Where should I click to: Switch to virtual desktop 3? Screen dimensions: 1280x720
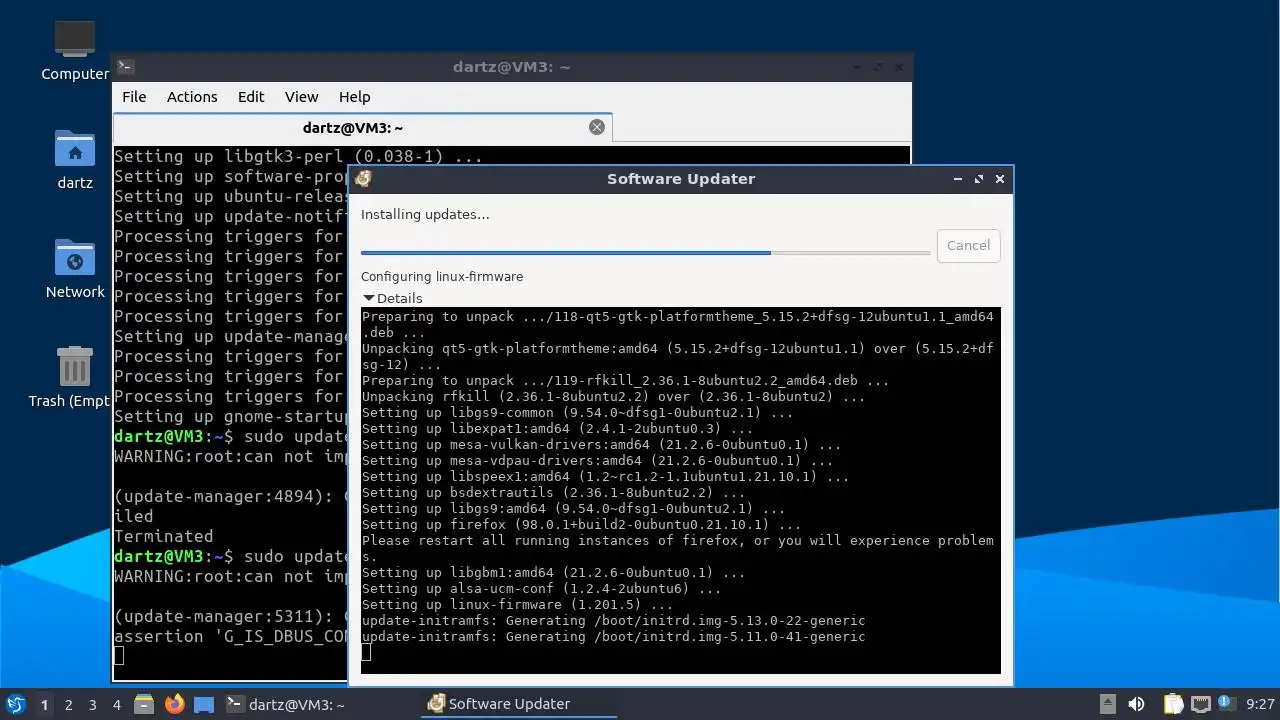[x=92, y=705]
